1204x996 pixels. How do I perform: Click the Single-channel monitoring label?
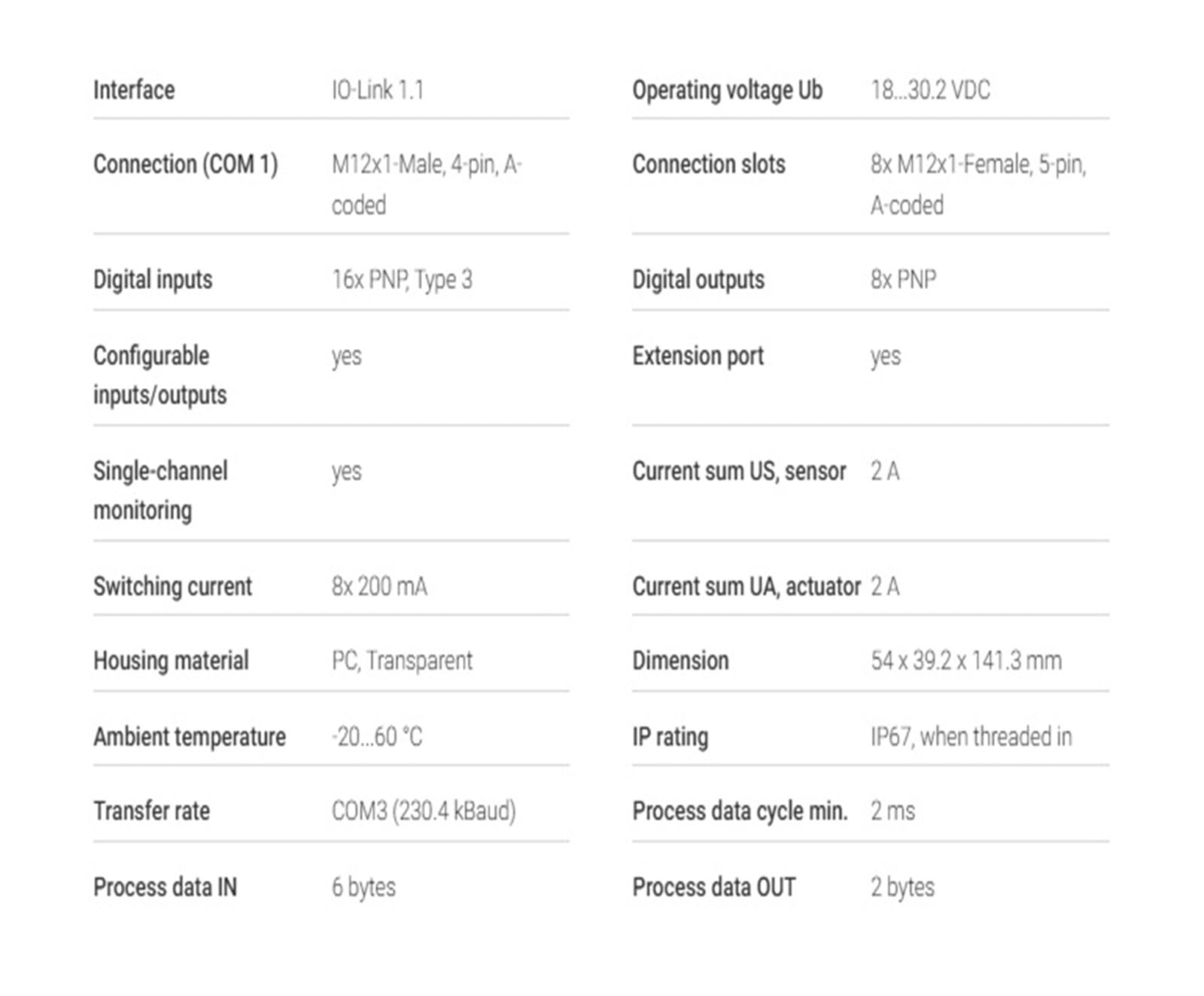tap(160, 490)
